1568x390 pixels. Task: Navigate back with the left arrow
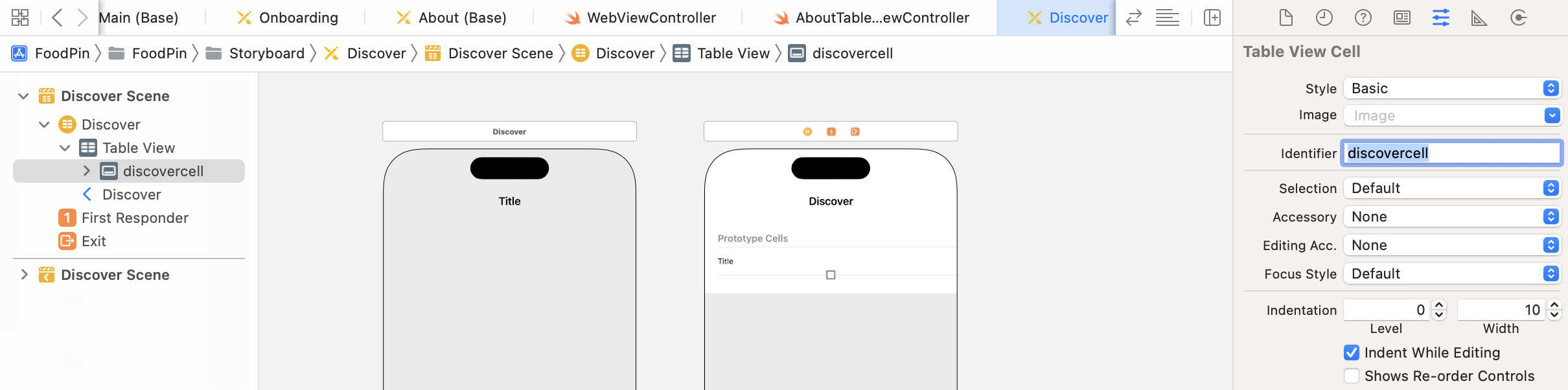(x=57, y=17)
